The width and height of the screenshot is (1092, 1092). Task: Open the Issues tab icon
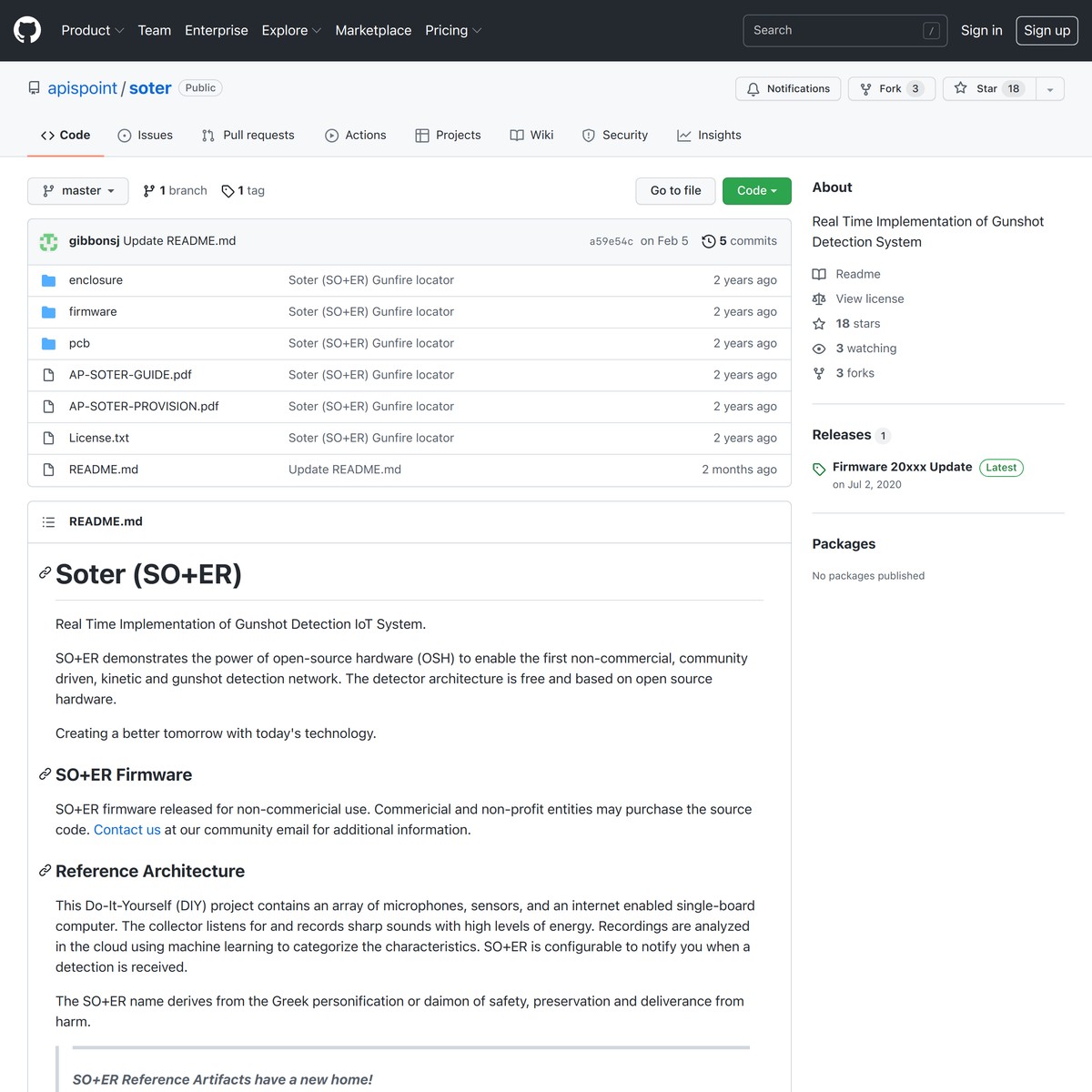pos(122,135)
